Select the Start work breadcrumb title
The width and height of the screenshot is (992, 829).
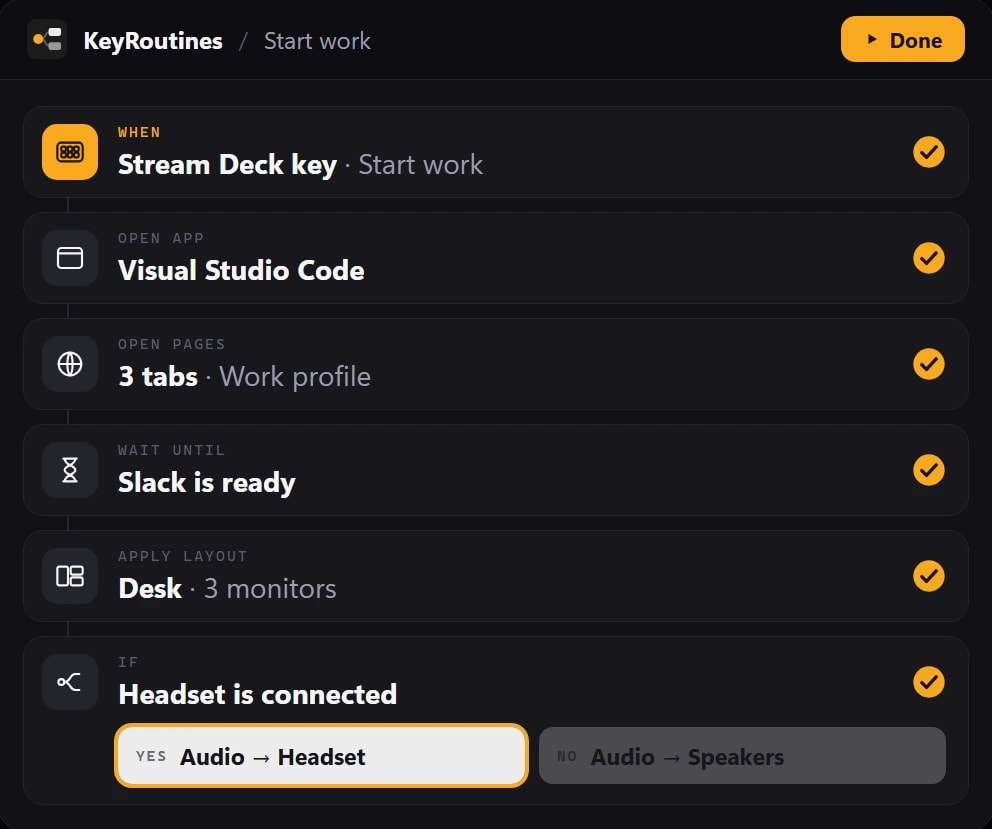click(x=317, y=41)
